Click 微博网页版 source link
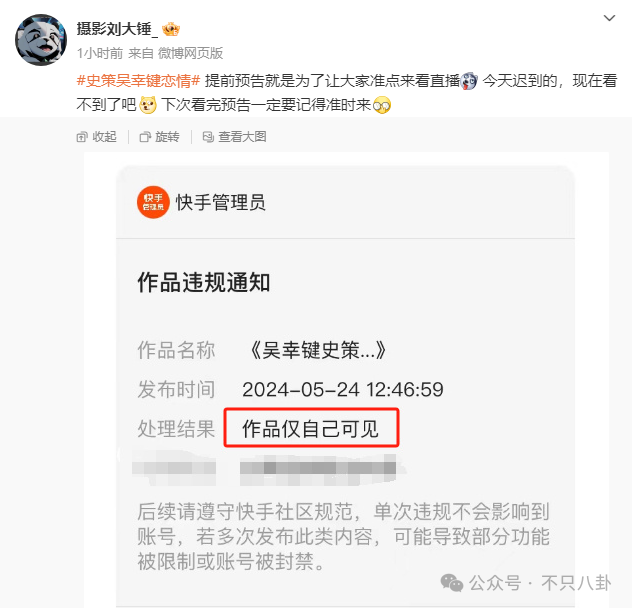Screen dimensions: 632x608 190,53
